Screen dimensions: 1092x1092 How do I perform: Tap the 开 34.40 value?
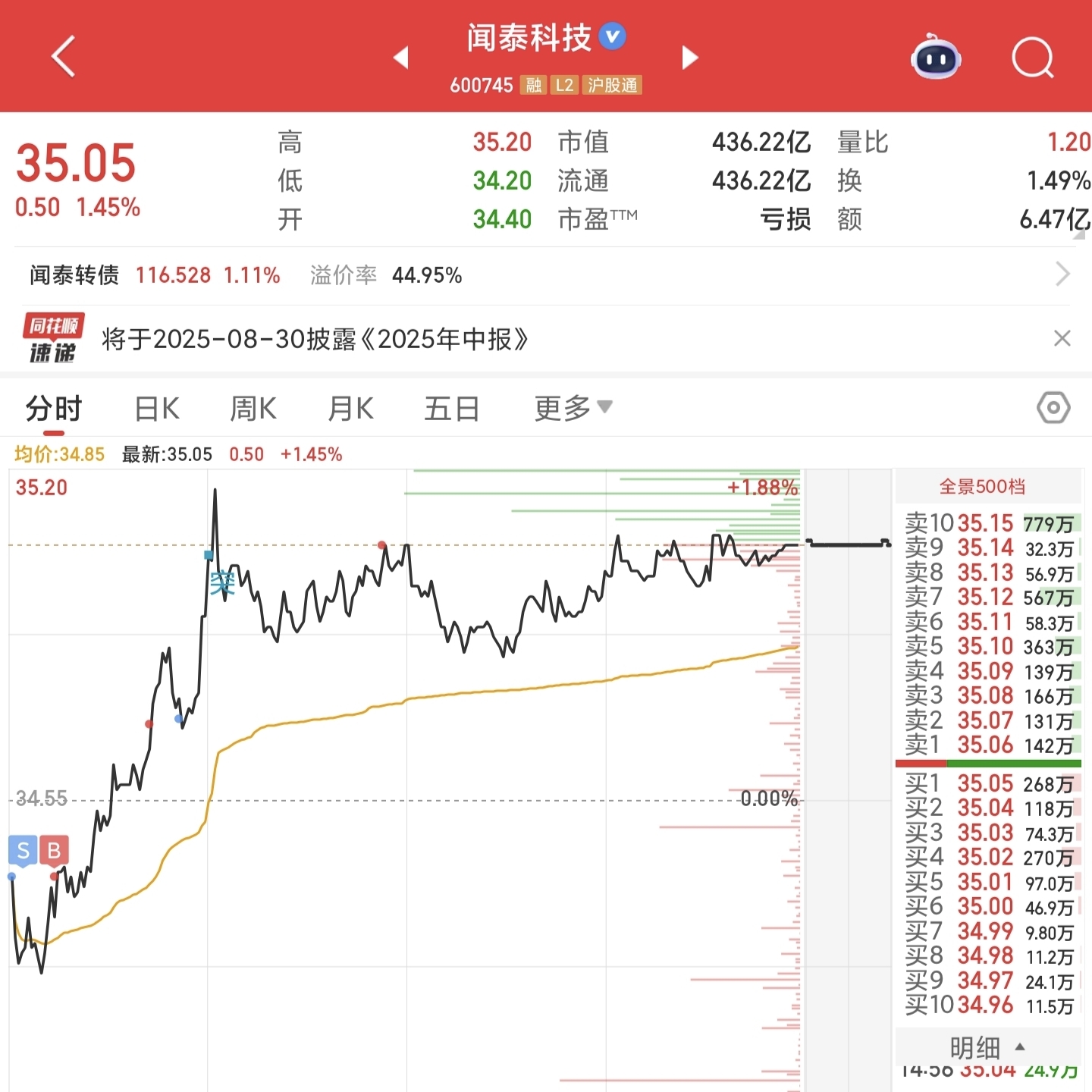tap(502, 219)
